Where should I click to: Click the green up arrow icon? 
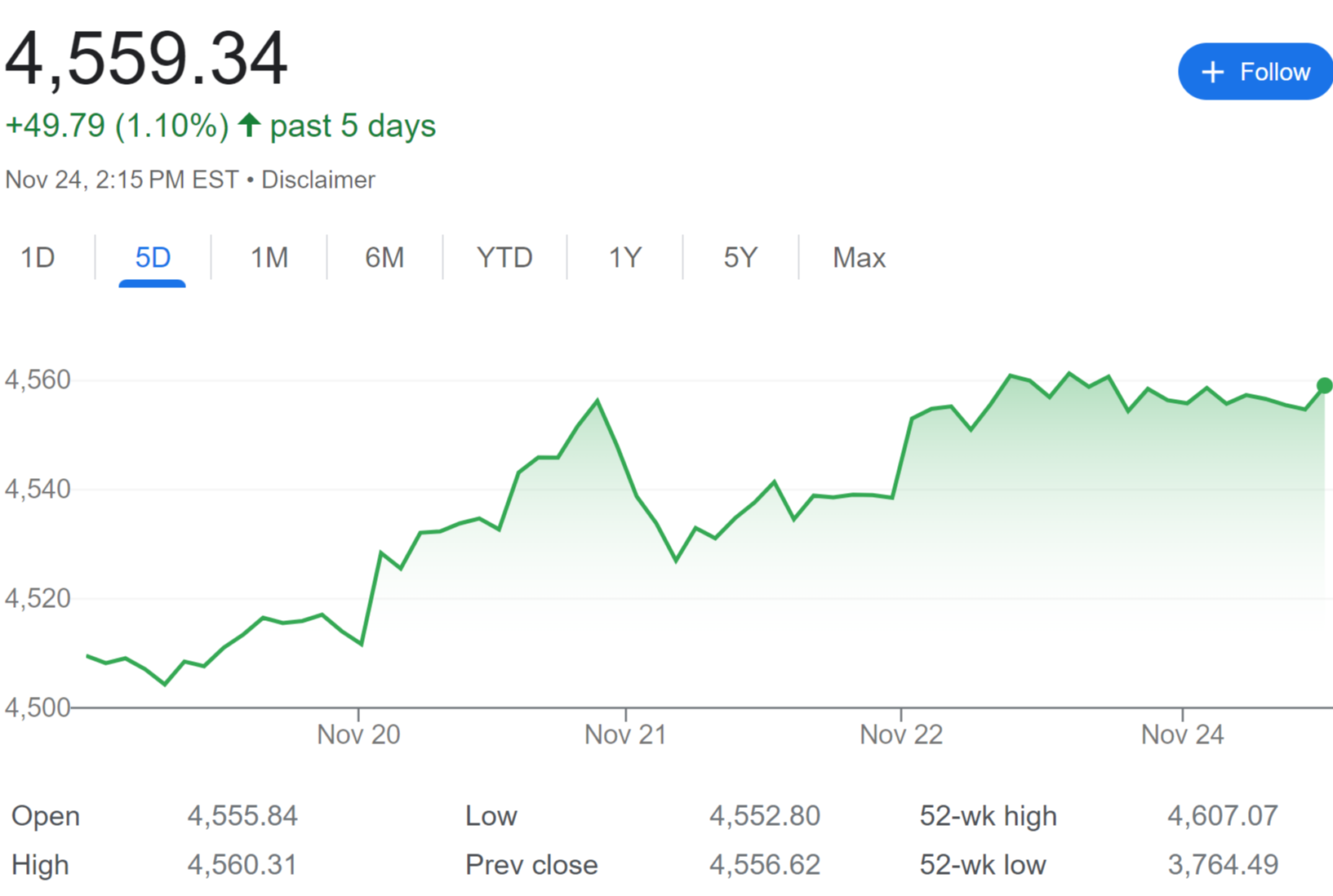tap(249, 125)
